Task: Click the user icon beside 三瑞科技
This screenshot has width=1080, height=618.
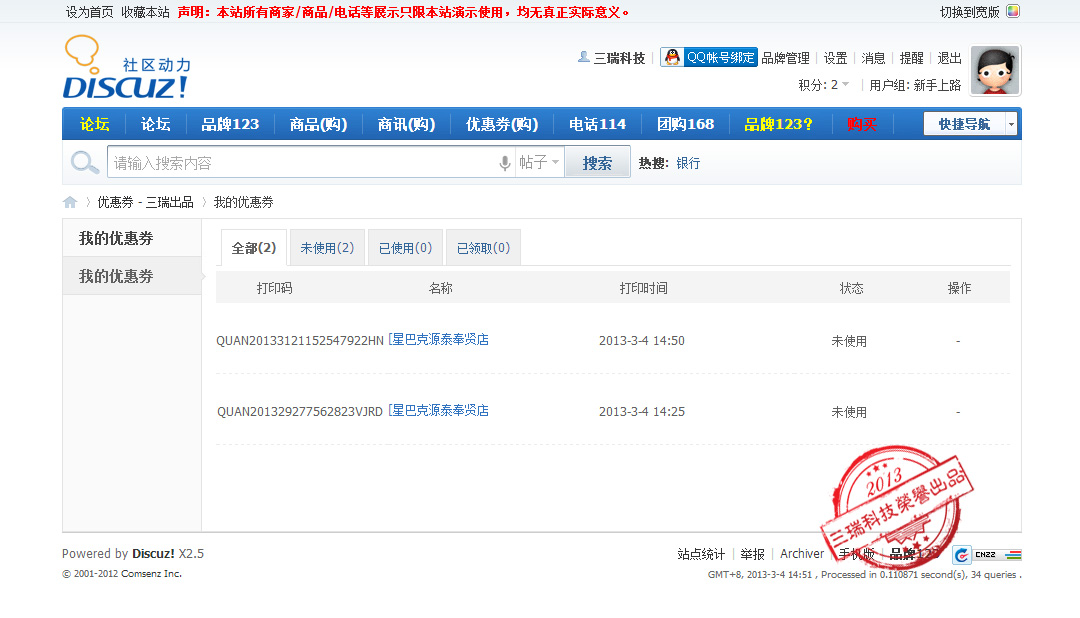Action: click(x=583, y=57)
